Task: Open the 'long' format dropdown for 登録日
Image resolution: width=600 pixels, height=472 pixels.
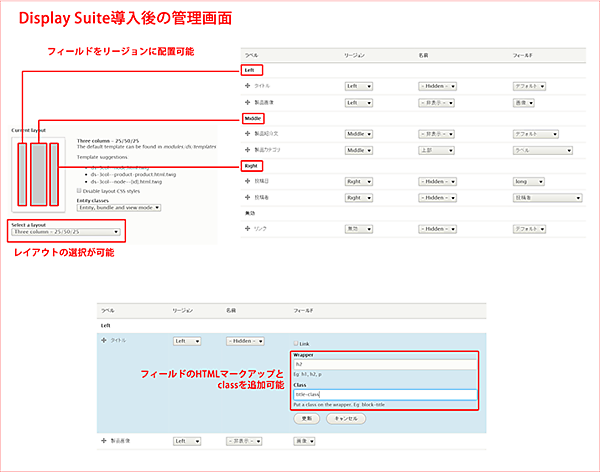Action: point(530,182)
